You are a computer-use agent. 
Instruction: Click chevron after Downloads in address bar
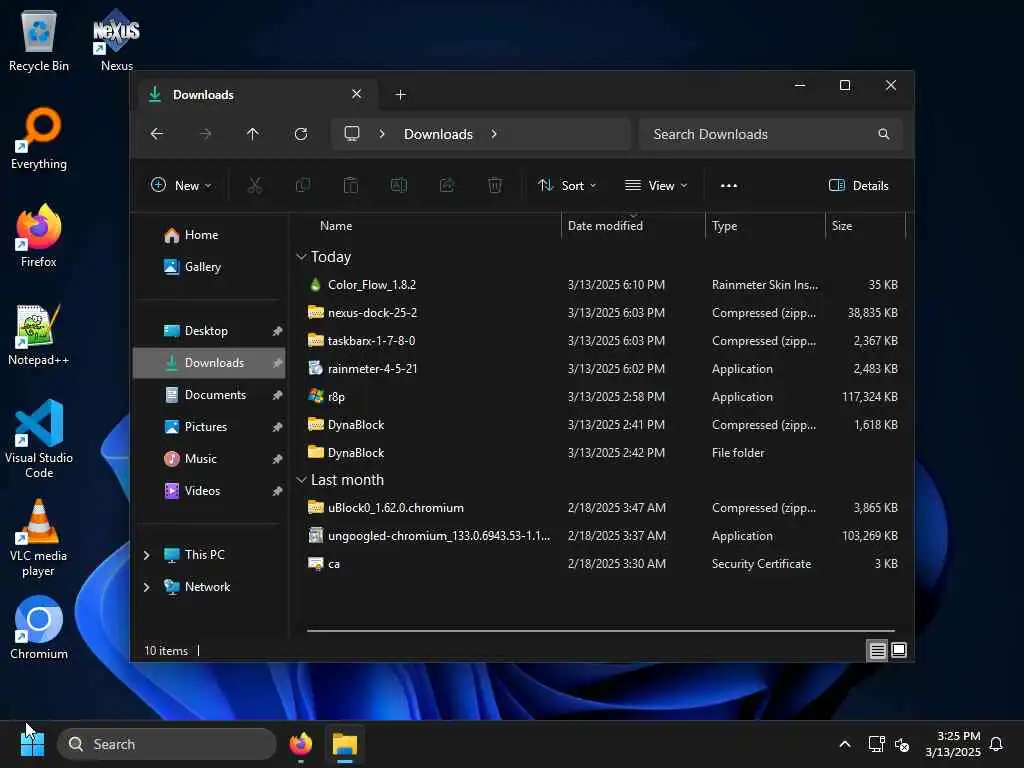[x=494, y=134]
